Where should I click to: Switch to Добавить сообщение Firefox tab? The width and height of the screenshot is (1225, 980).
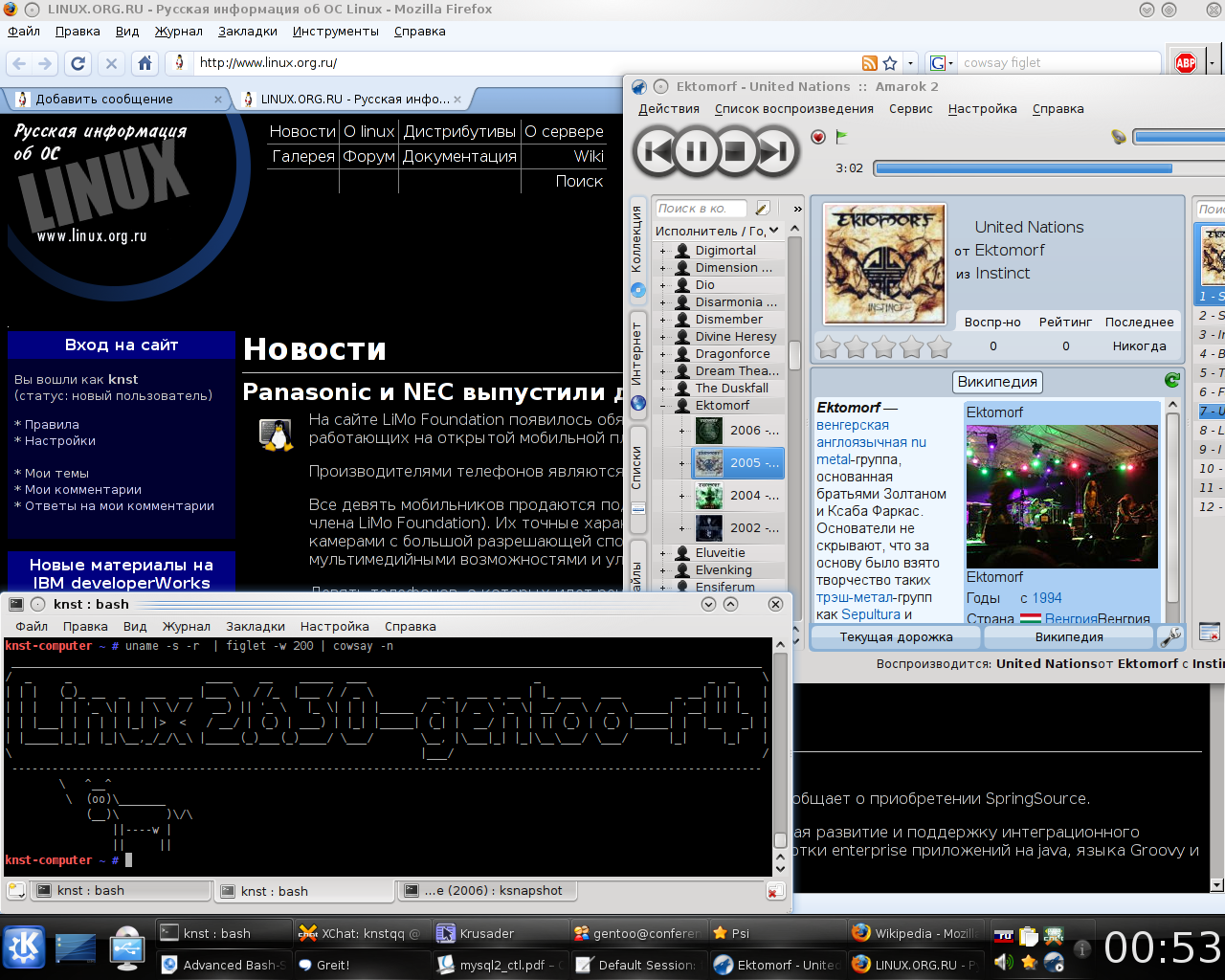pyautogui.click(x=115, y=99)
